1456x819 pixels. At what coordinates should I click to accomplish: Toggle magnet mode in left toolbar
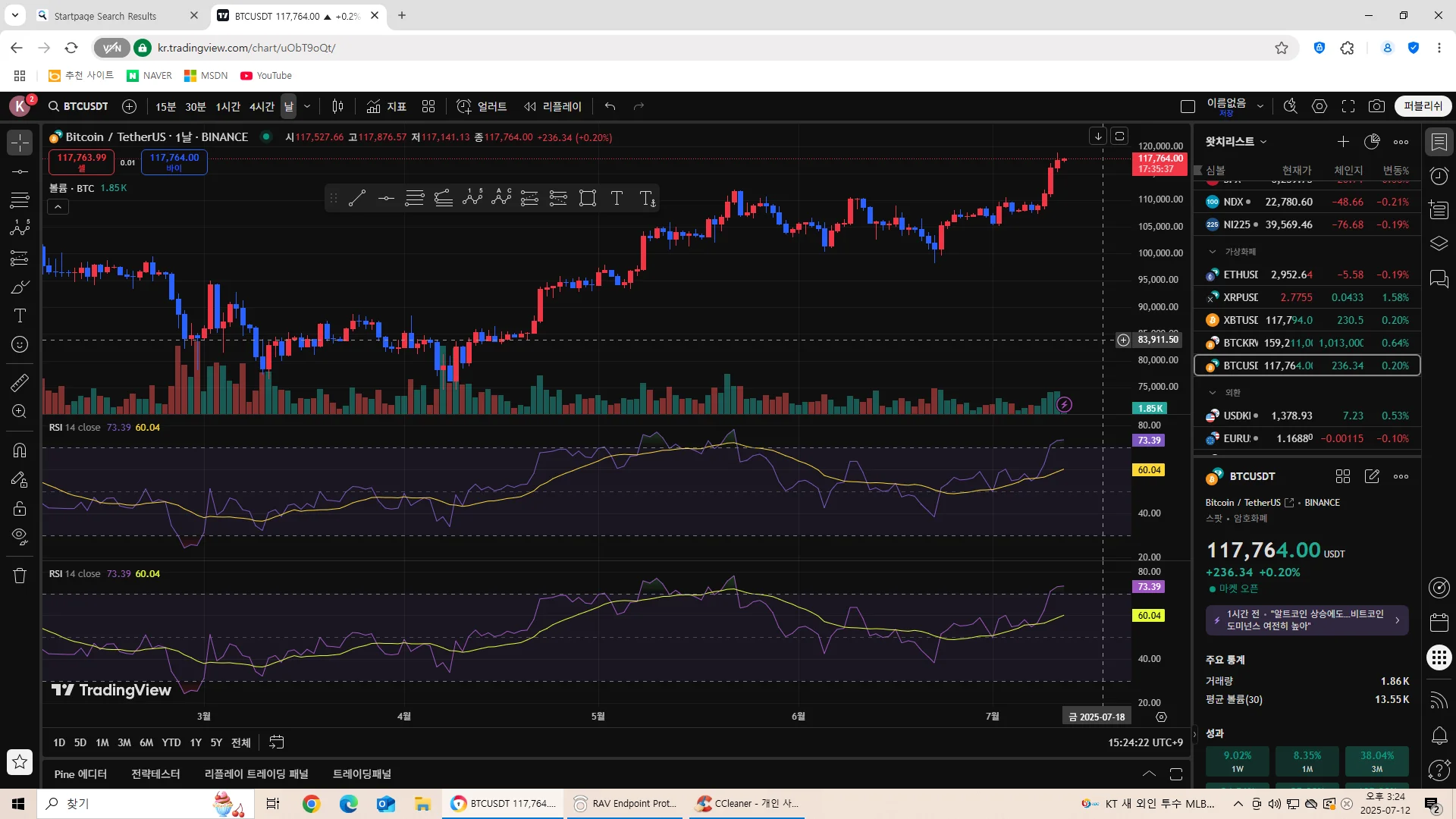(x=20, y=450)
